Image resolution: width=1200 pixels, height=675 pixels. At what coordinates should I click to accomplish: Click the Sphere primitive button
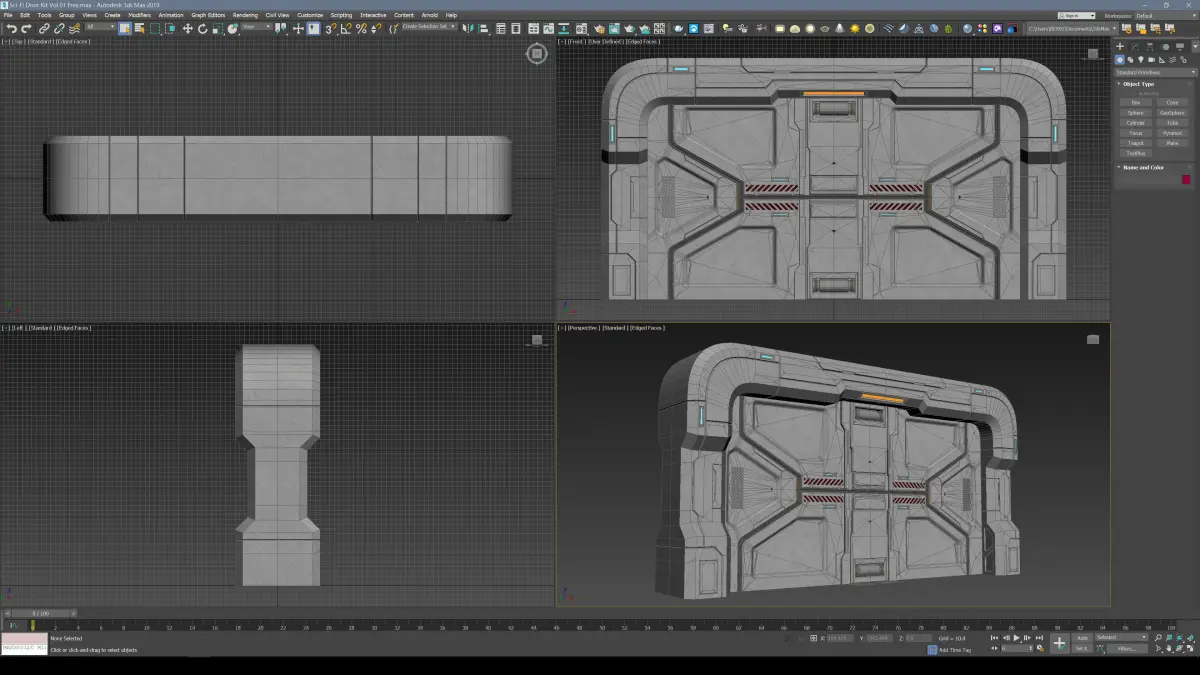coord(1136,113)
